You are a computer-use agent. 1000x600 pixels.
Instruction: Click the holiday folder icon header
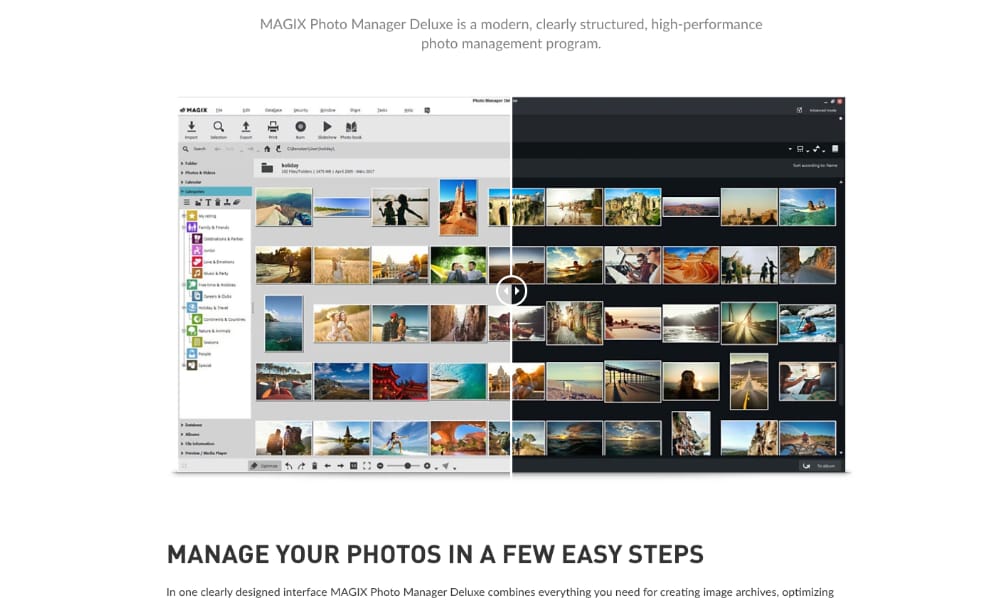point(267,168)
